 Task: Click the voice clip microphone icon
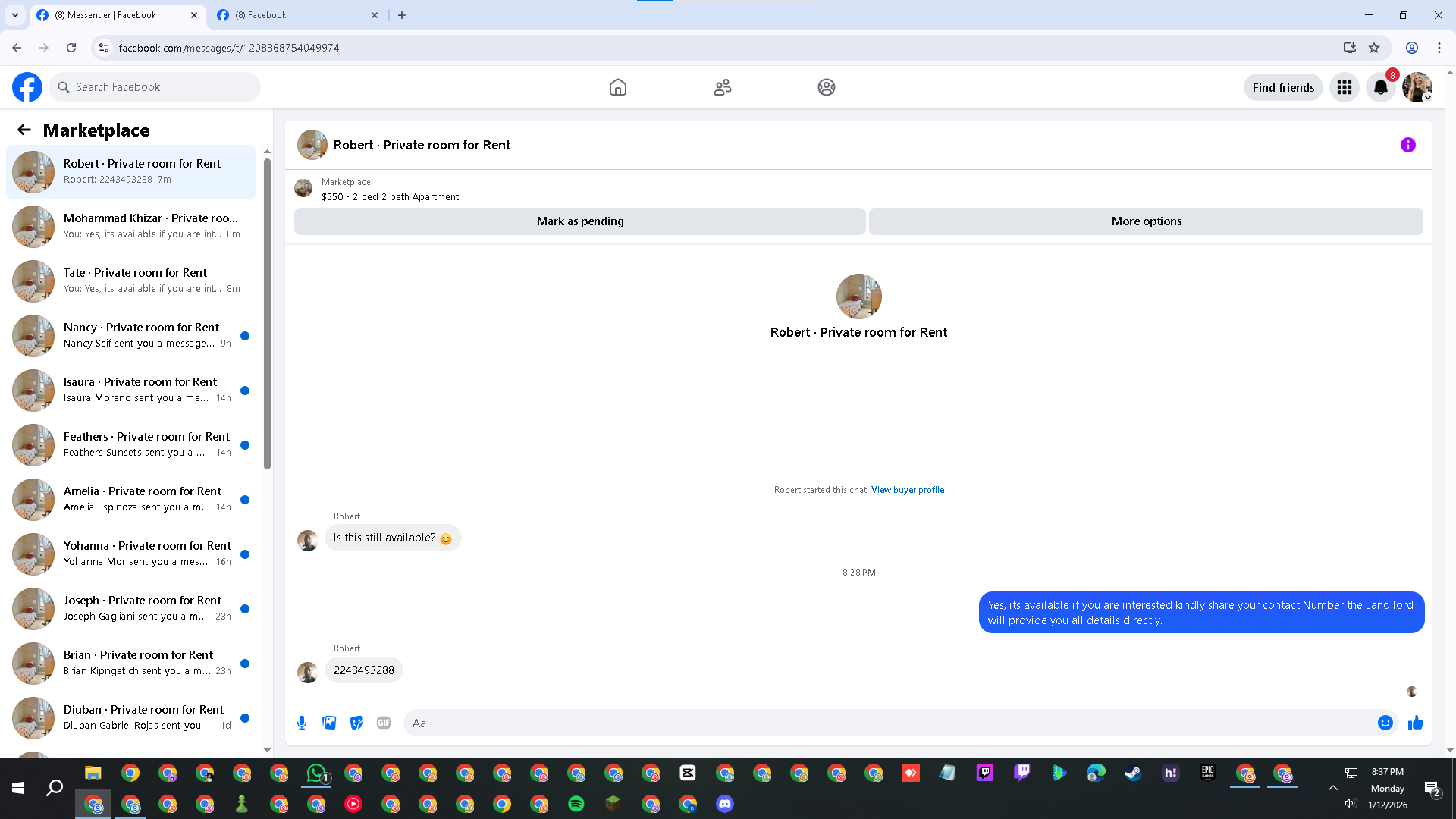pos(302,723)
